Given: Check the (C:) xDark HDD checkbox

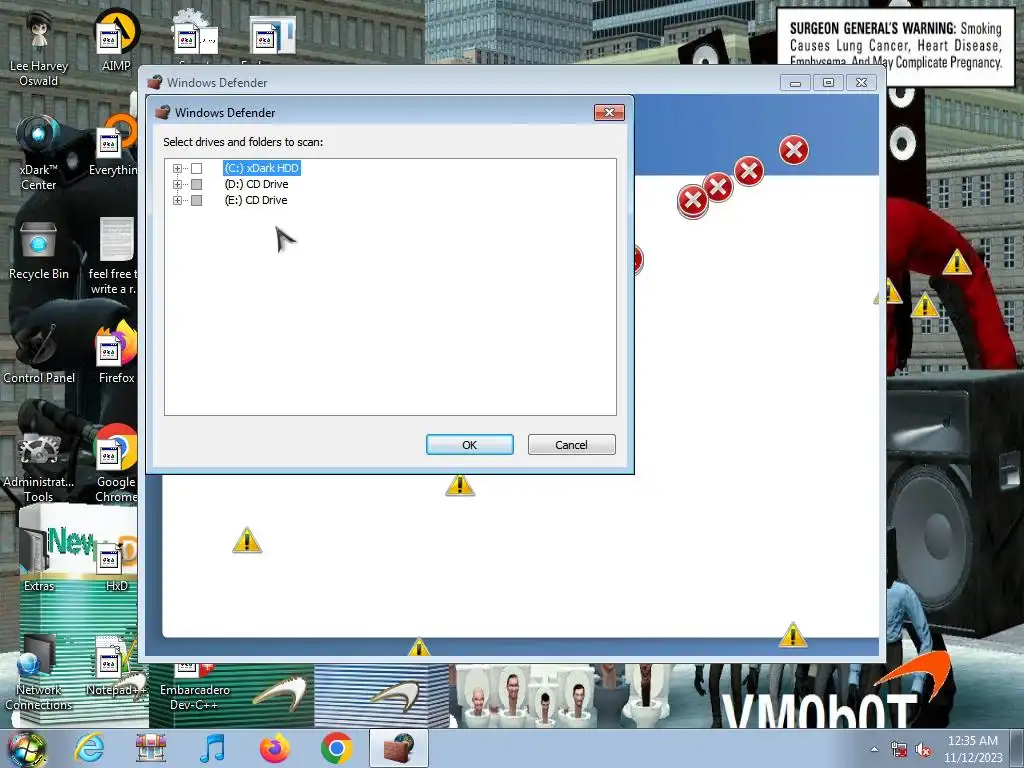Looking at the screenshot, I should [x=197, y=168].
